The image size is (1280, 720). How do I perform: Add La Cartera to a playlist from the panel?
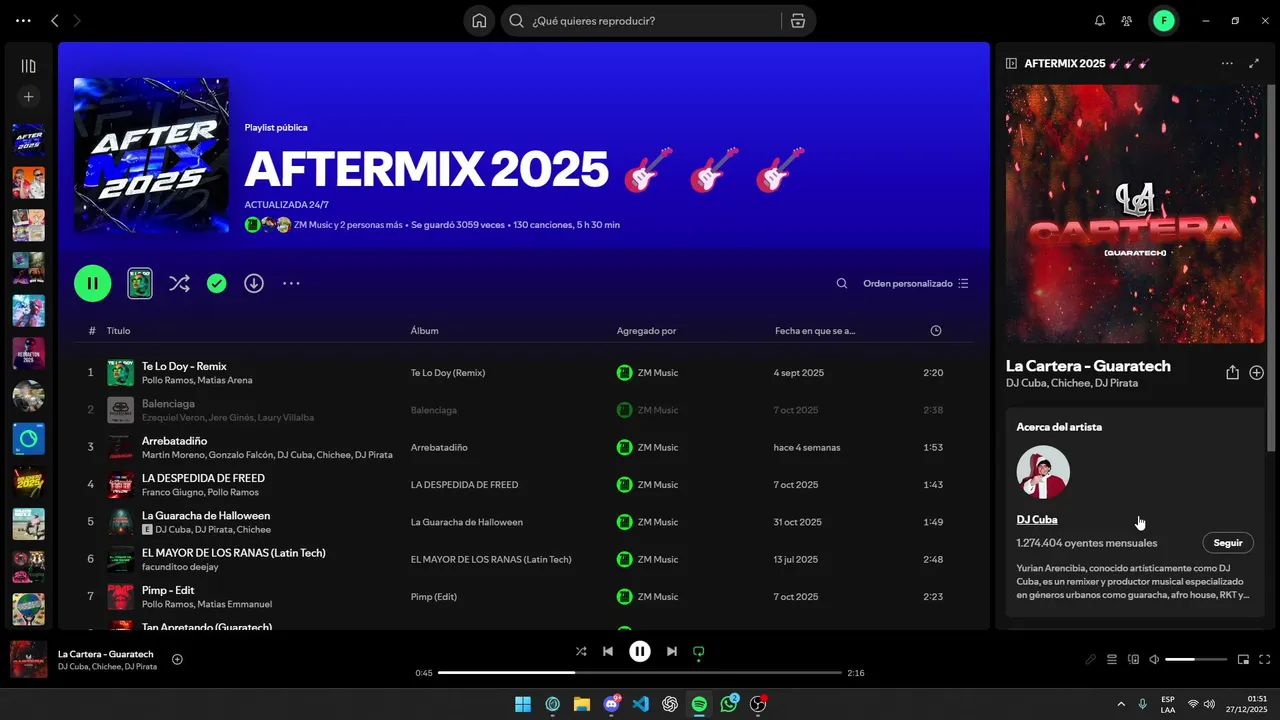pos(1256,372)
